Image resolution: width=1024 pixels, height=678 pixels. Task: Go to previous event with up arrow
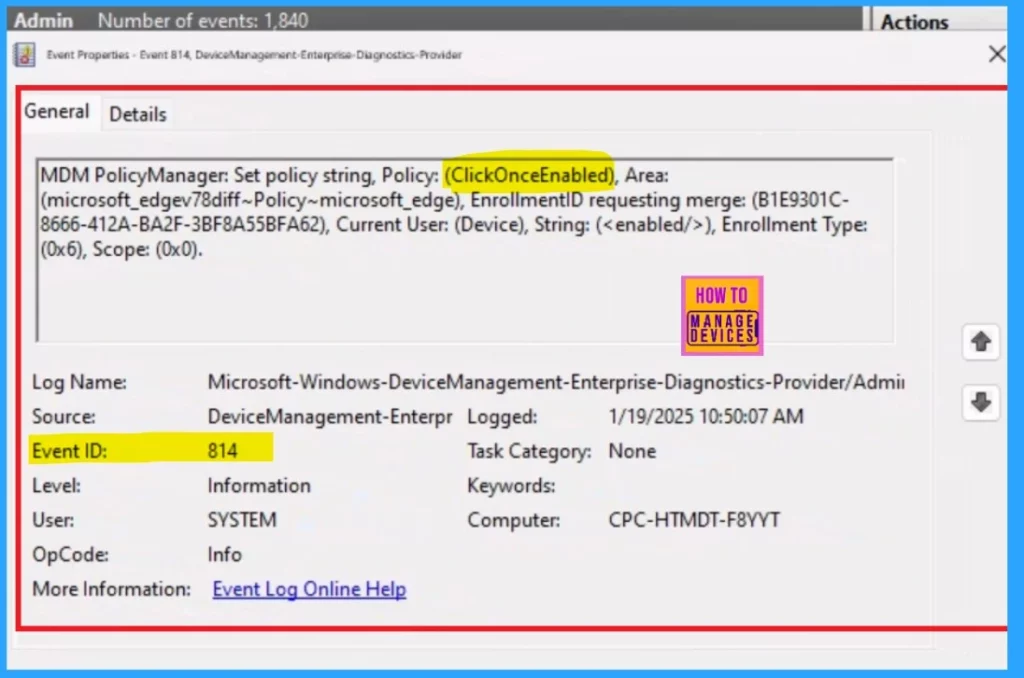[980, 341]
